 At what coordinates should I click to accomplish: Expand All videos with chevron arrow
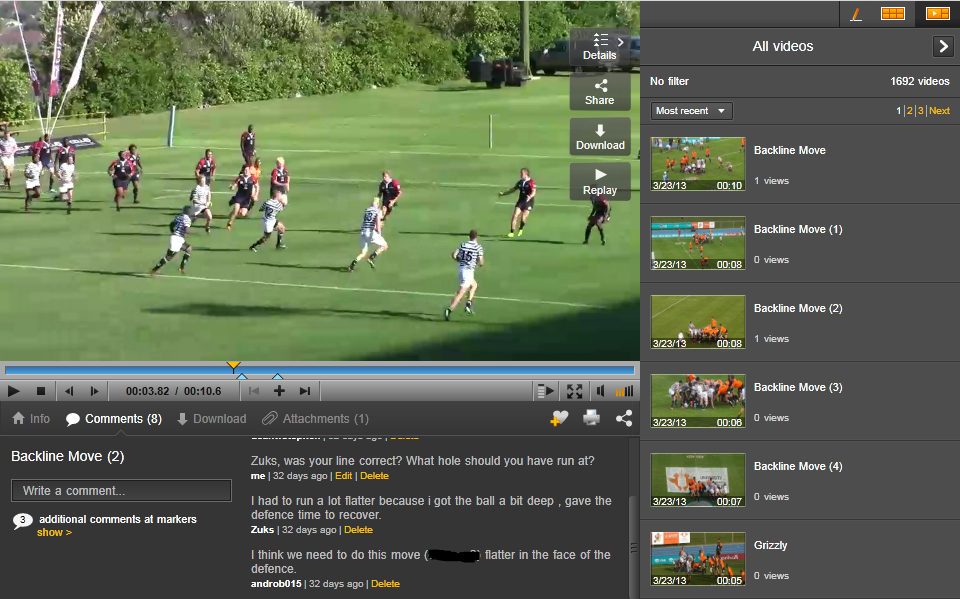(943, 46)
